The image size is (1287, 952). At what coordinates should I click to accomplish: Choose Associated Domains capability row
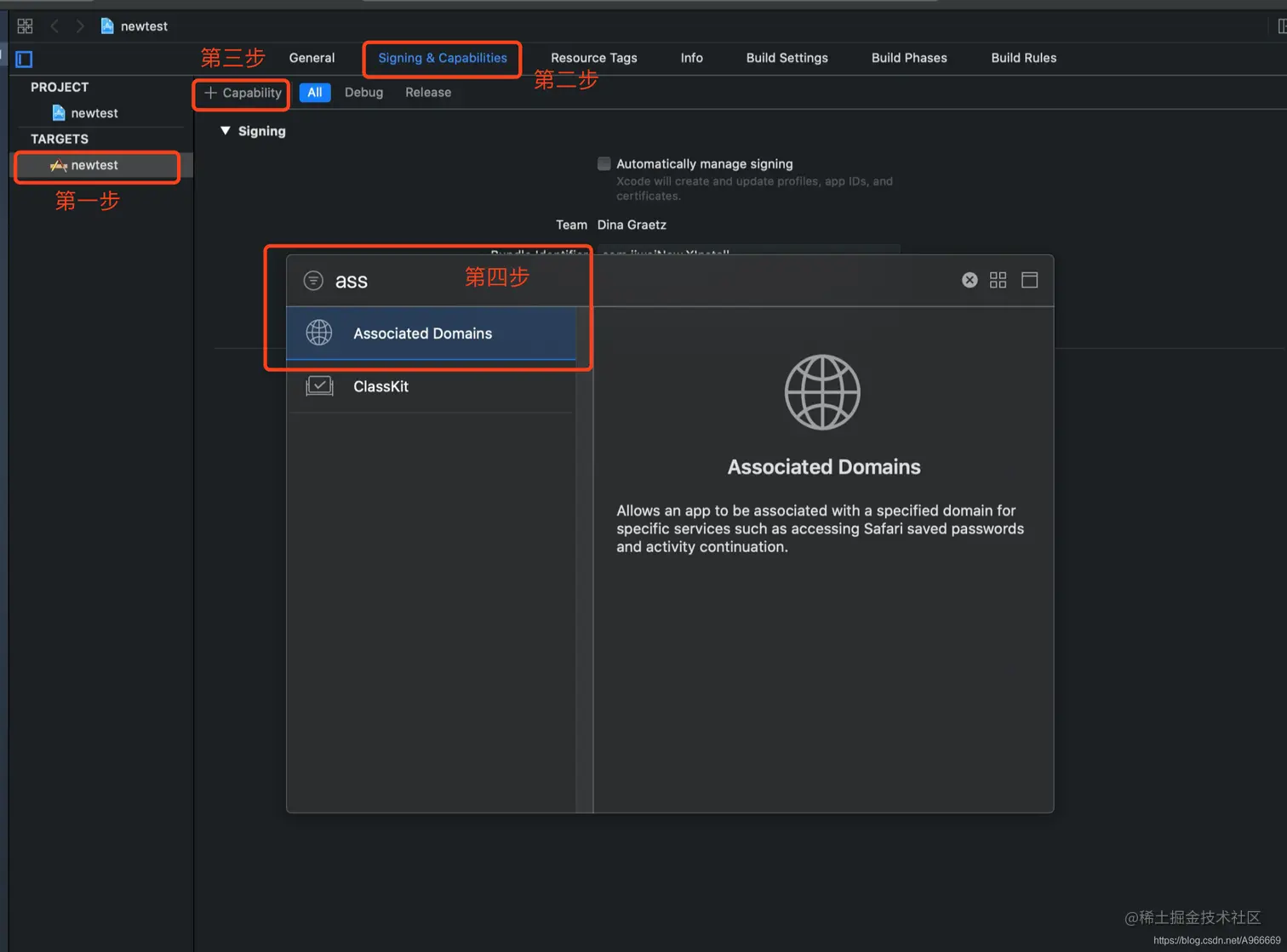pos(432,333)
